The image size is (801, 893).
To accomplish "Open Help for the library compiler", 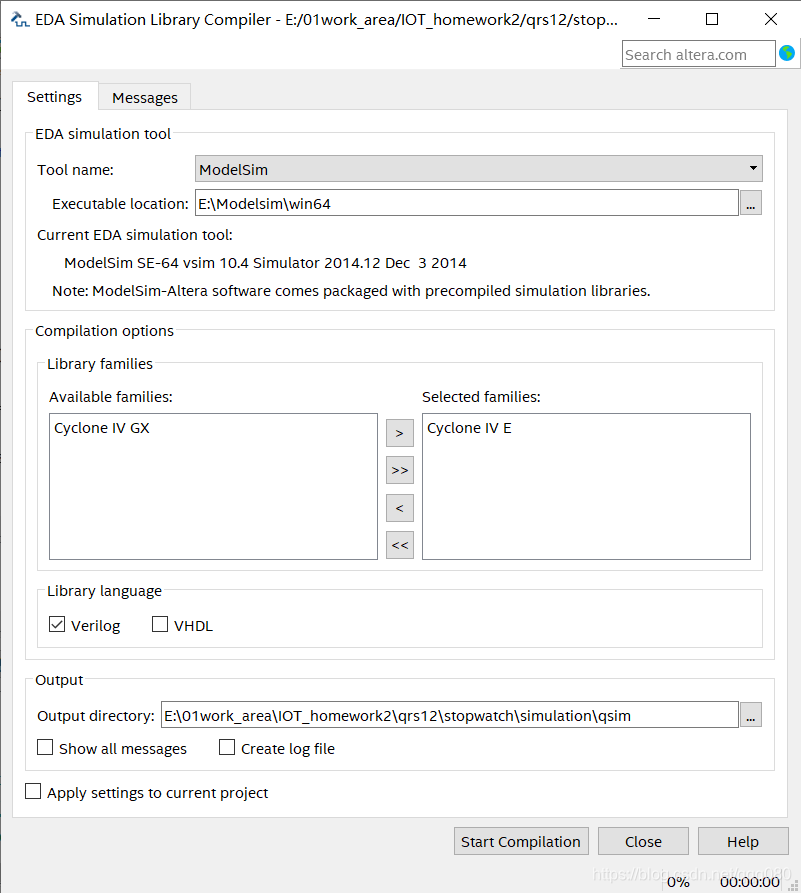I will [743, 841].
